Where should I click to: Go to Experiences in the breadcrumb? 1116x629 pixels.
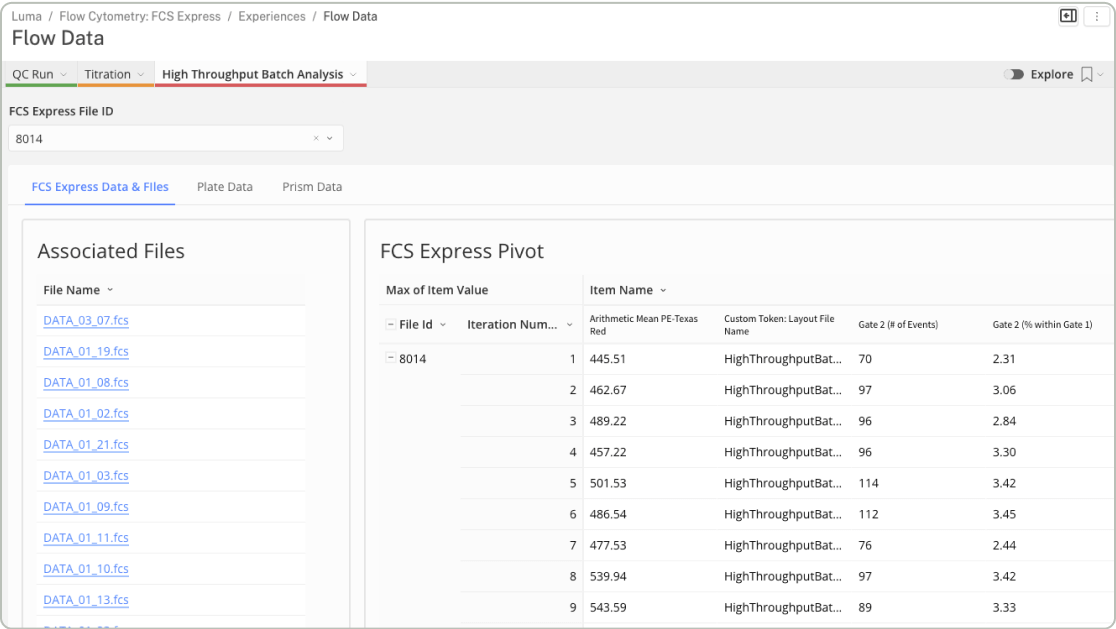272,17
